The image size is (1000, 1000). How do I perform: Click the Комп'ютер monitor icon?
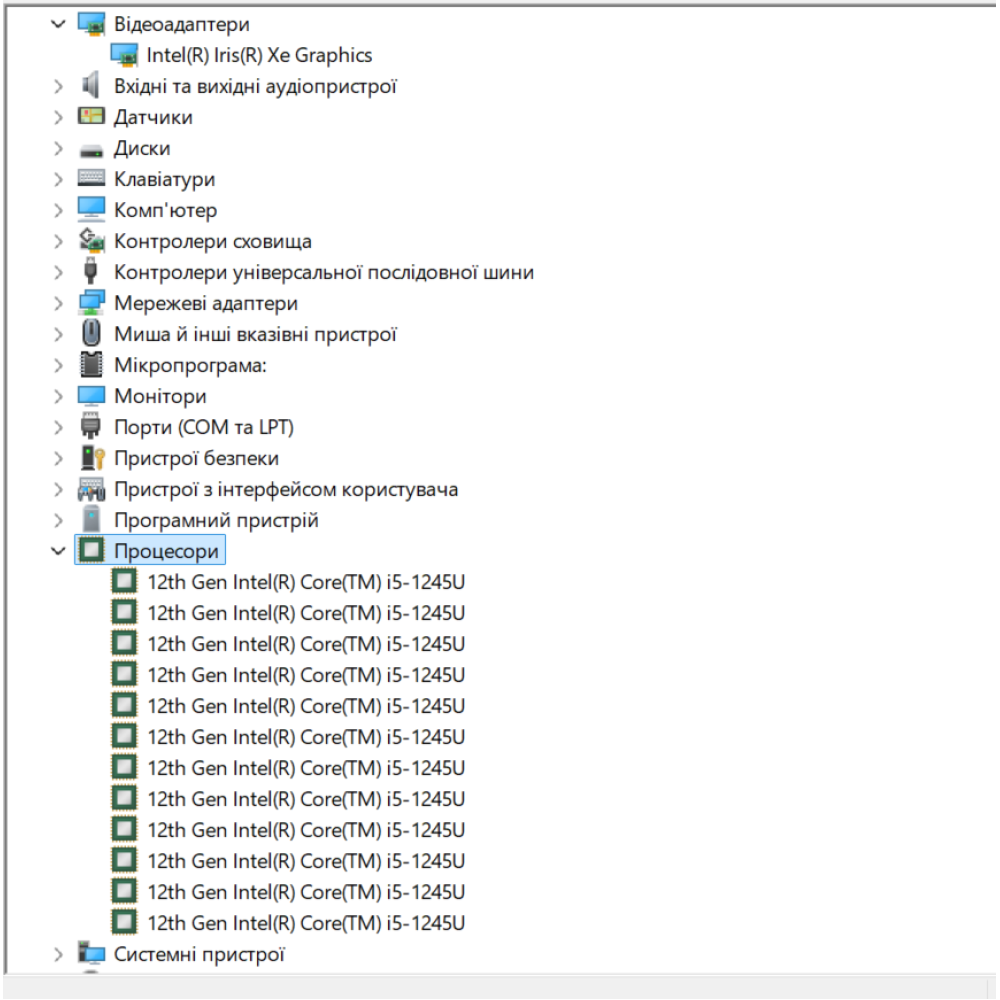pyautogui.click(x=91, y=209)
